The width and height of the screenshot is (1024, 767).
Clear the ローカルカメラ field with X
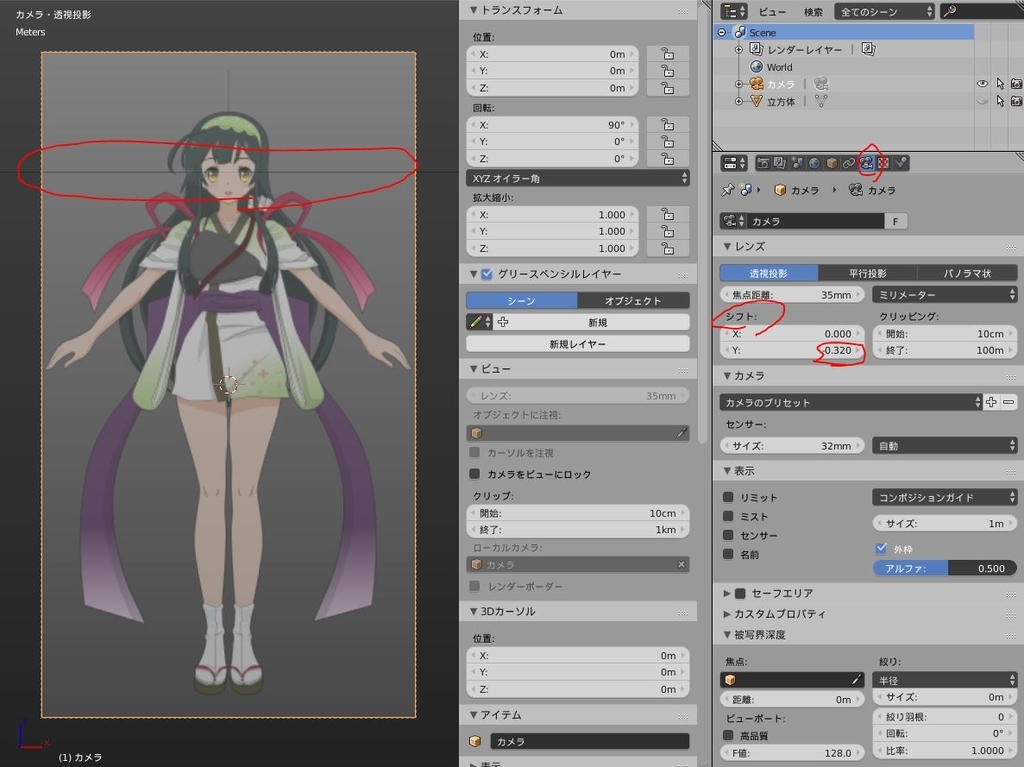[x=681, y=564]
